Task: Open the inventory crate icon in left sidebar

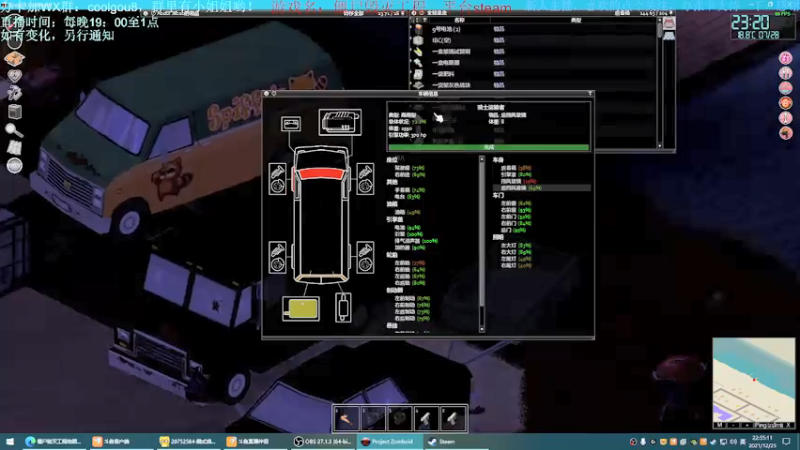Action: coord(14,59)
